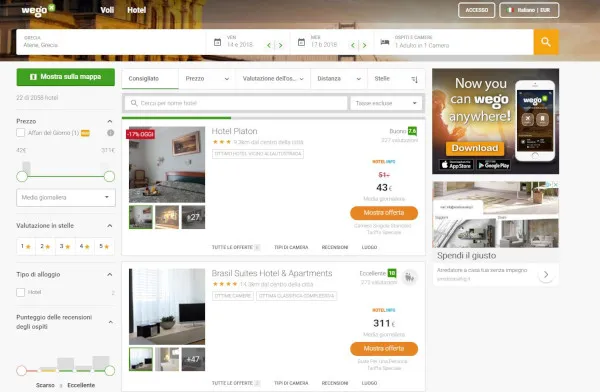Click the check-in calendar icon
The width and height of the screenshot is (600, 392).
point(217,42)
